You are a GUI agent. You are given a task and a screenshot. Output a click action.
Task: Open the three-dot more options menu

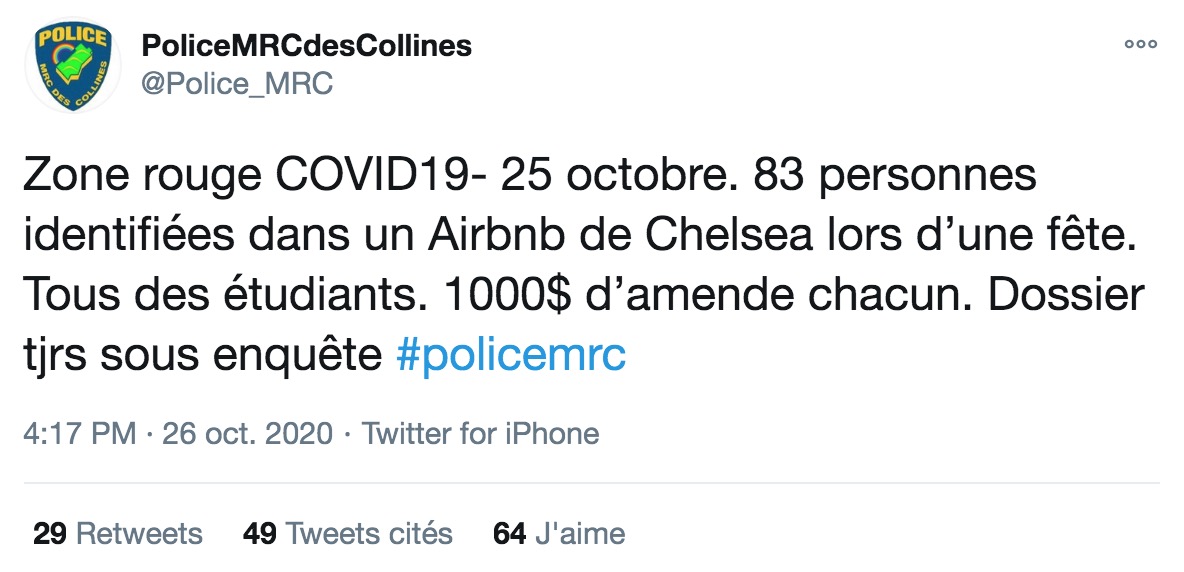coord(1140,44)
